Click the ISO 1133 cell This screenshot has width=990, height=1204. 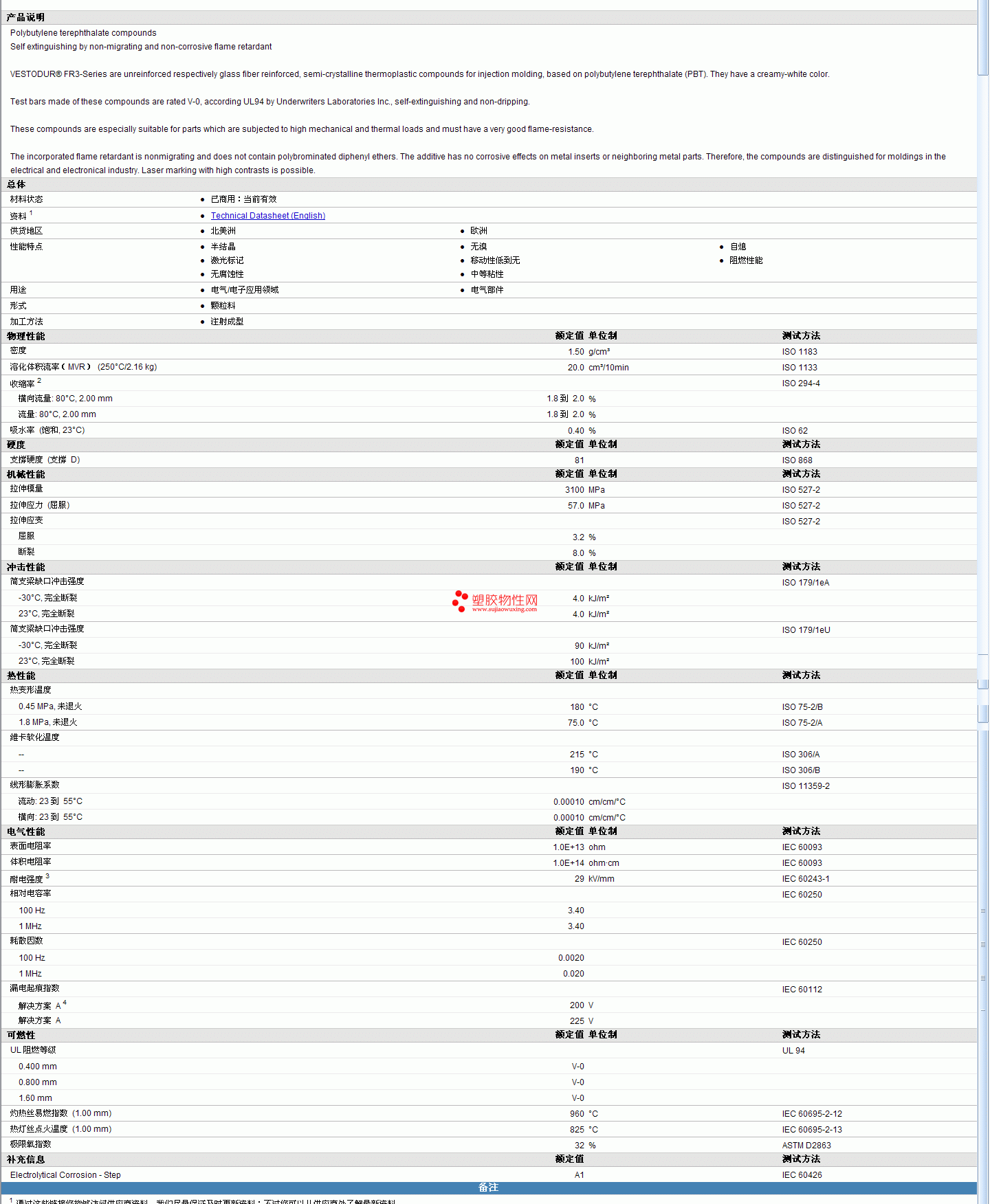[799, 368]
